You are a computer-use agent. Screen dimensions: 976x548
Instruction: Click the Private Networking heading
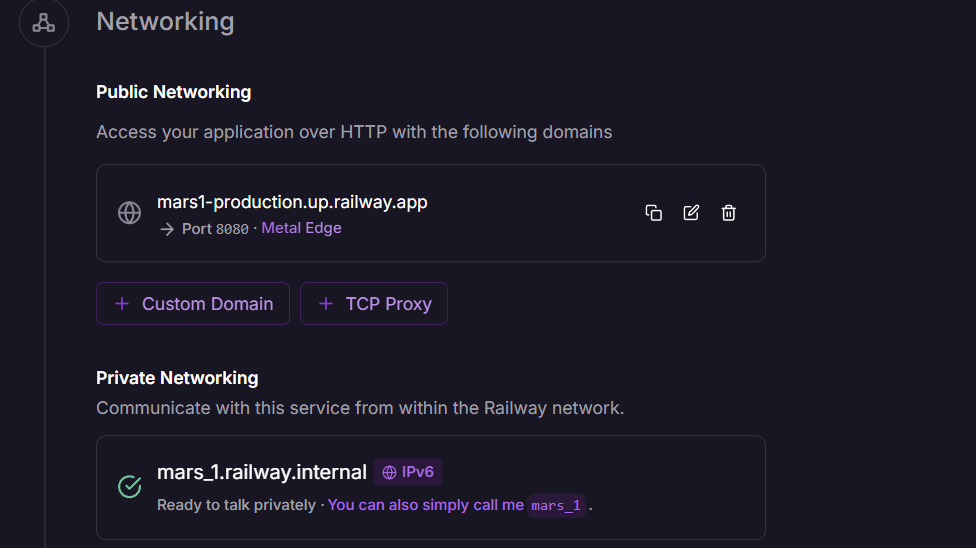(177, 378)
